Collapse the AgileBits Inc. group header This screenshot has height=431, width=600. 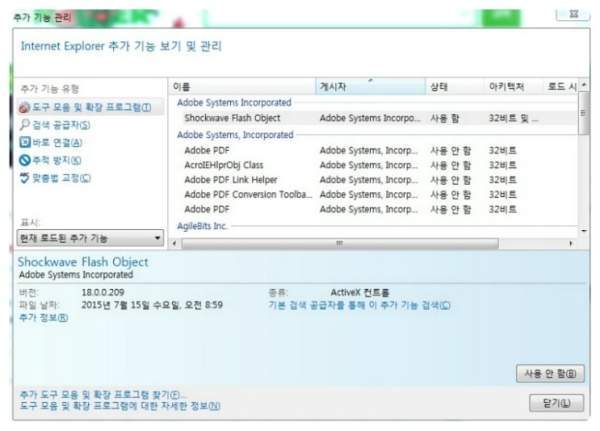(202, 226)
